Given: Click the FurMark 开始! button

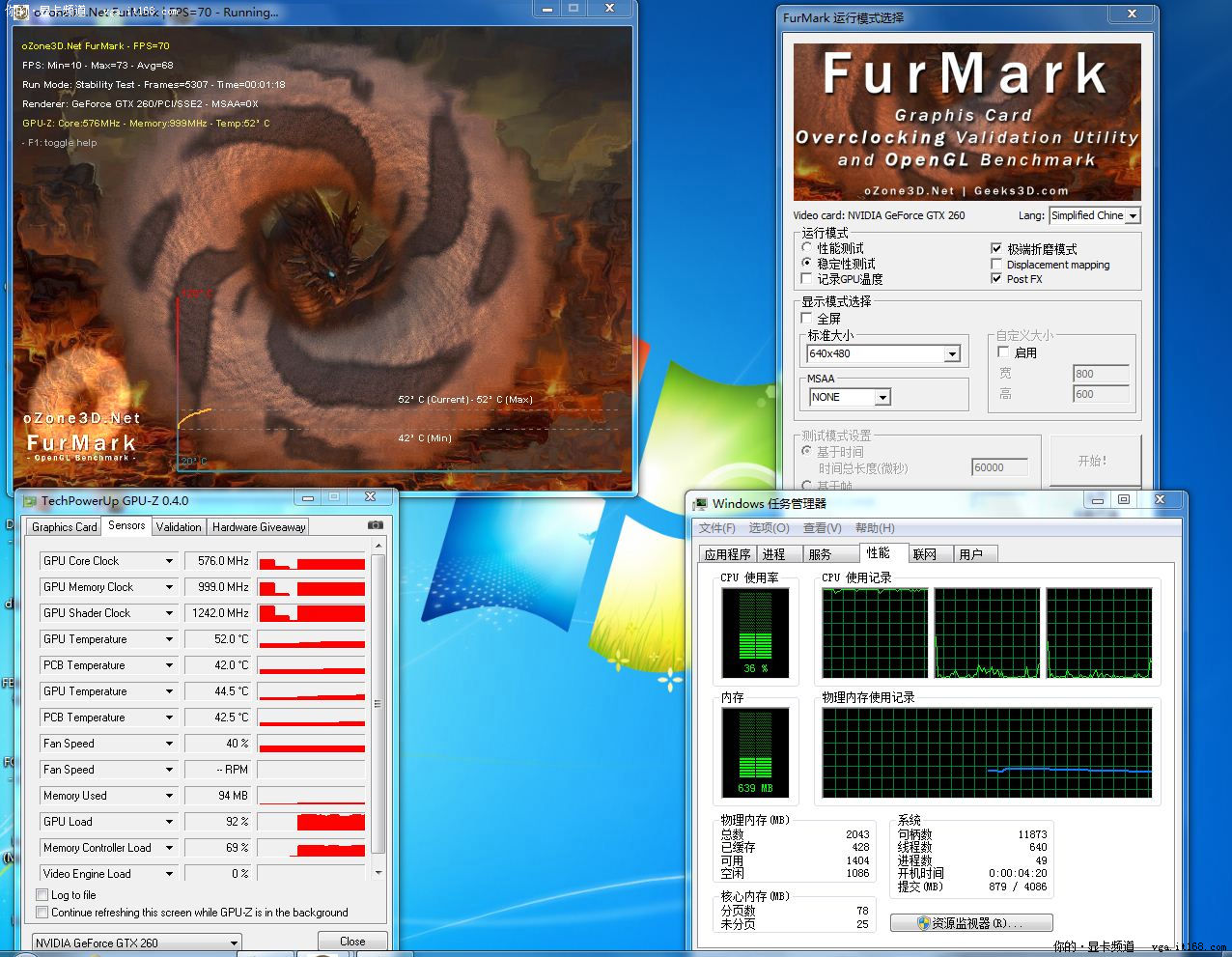Looking at the screenshot, I should tap(1095, 461).
